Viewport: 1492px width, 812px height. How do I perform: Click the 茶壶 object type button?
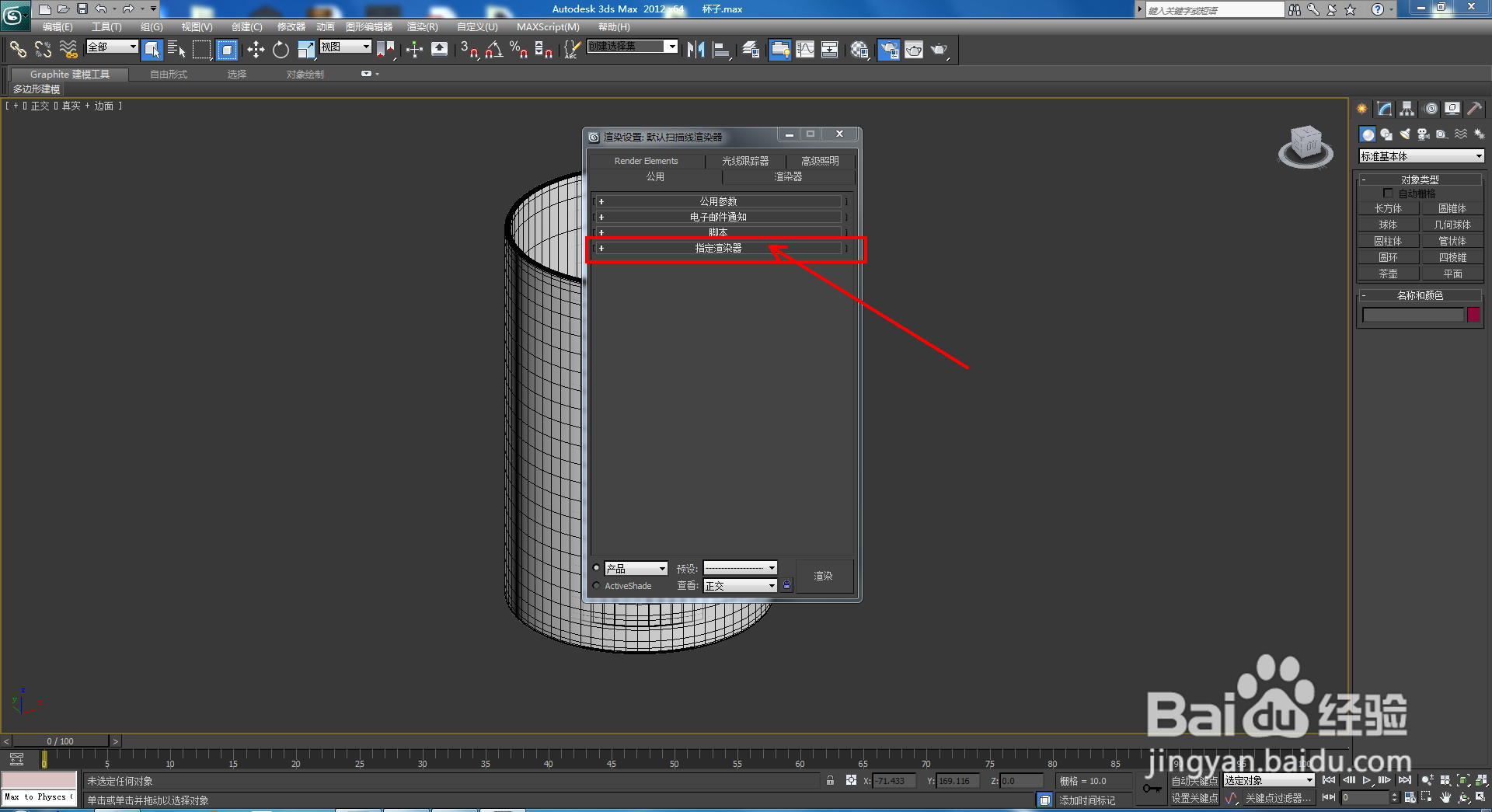[x=1388, y=274]
